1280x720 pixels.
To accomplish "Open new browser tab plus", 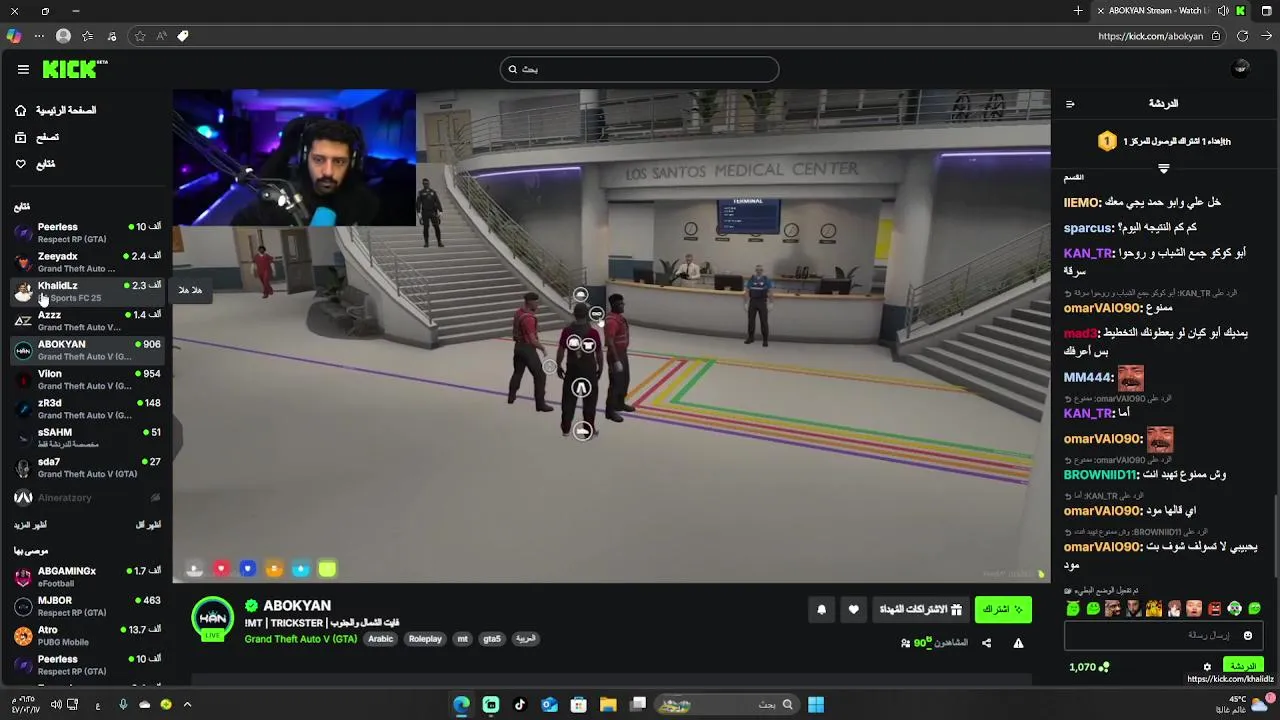I will [x=1078, y=11].
